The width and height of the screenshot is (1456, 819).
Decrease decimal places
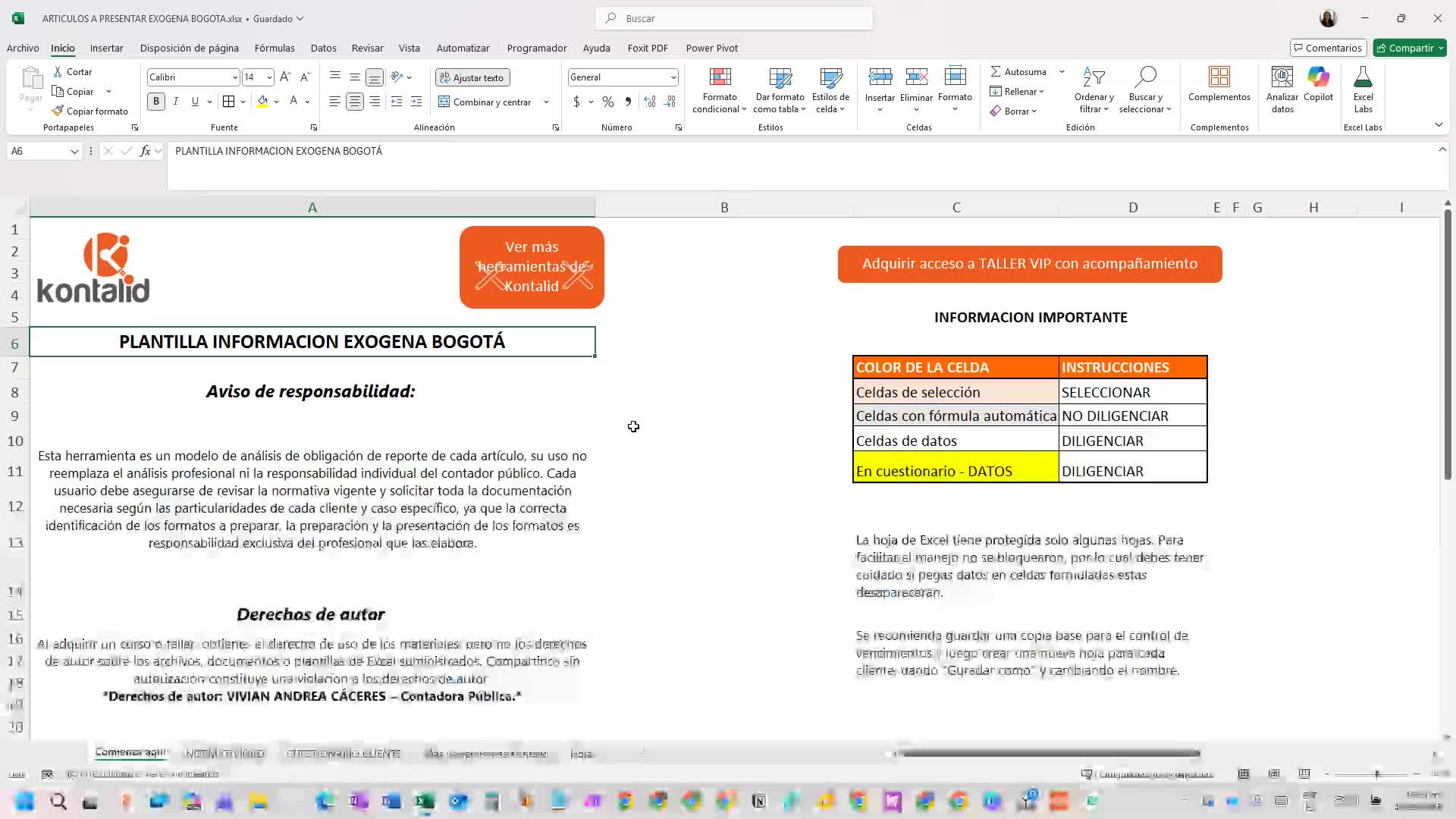click(x=670, y=102)
